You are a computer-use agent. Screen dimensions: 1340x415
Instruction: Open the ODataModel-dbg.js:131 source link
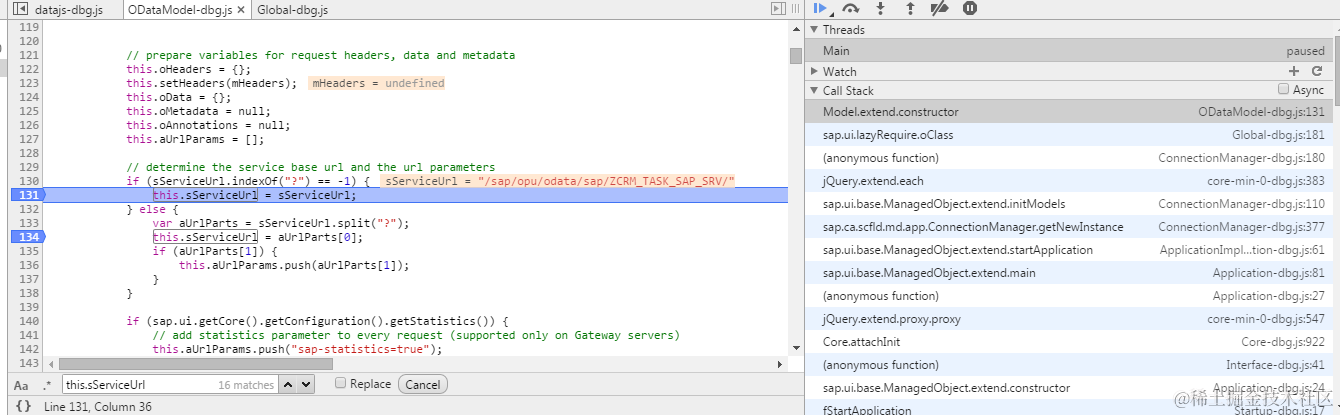[1261, 112]
